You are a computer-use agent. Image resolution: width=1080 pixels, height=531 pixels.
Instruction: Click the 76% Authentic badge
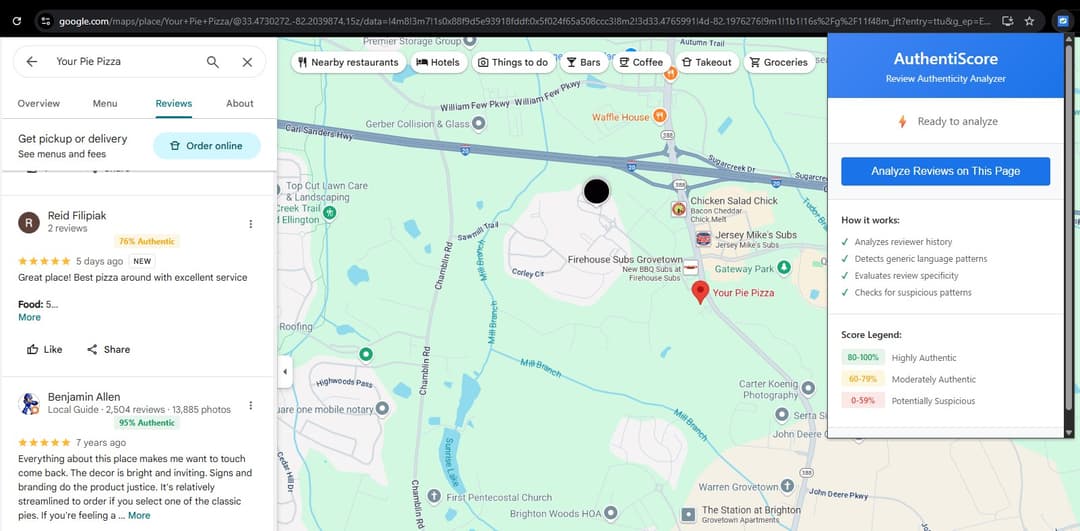click(147, 242)
